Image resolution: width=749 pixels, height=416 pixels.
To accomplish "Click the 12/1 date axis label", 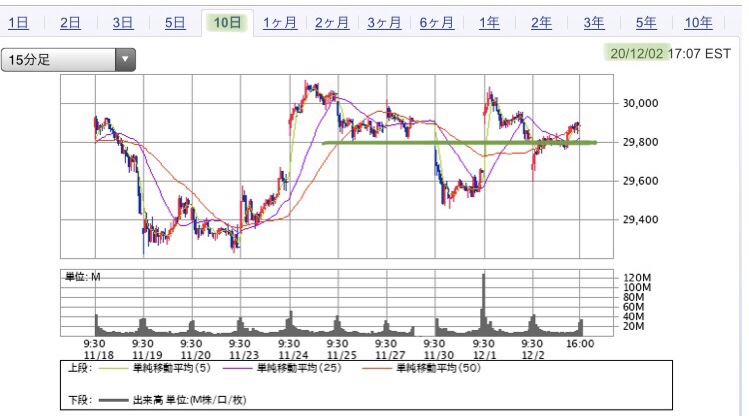I will click(x=484, y=355).
